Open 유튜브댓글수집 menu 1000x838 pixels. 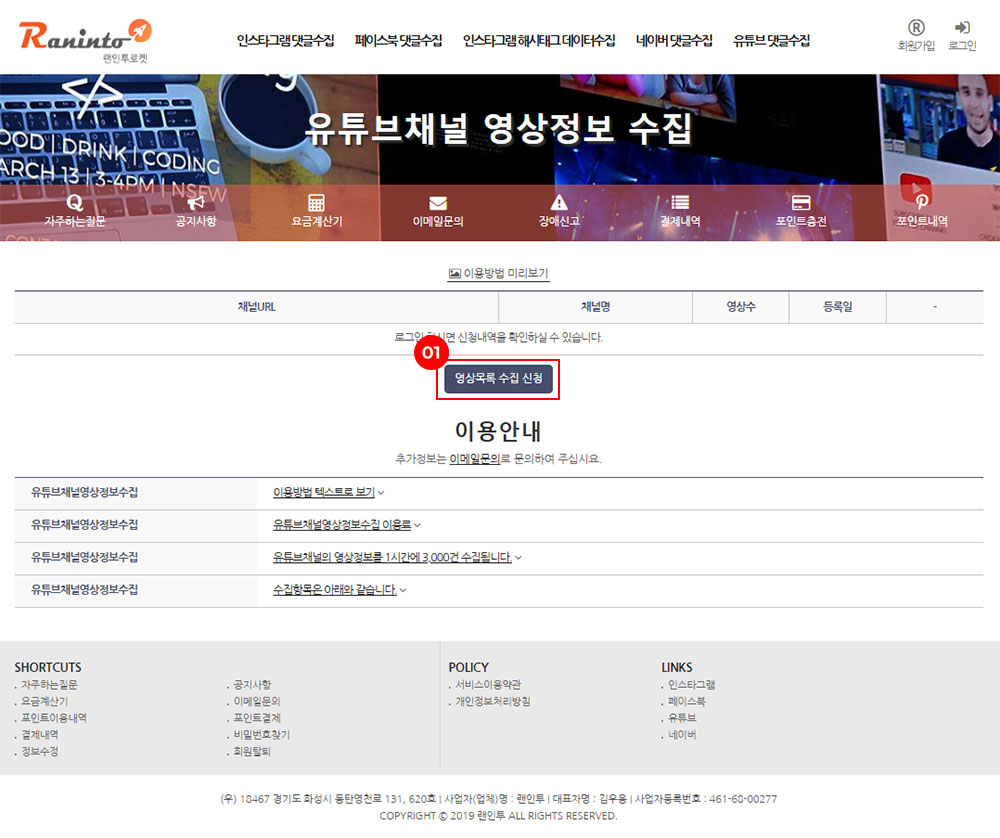[772, 41]
